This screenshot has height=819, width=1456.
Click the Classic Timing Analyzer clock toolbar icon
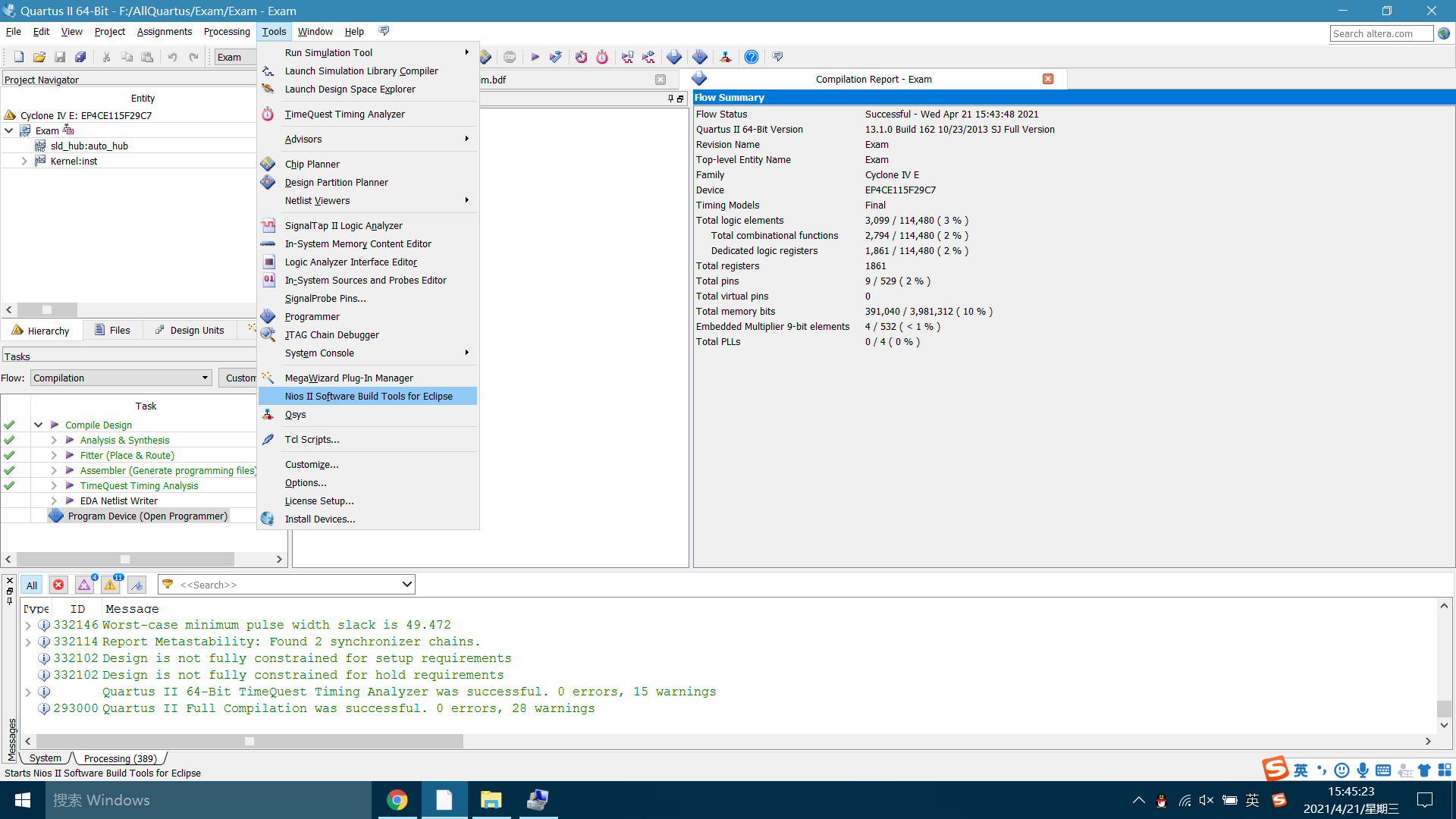pos(581,57)
